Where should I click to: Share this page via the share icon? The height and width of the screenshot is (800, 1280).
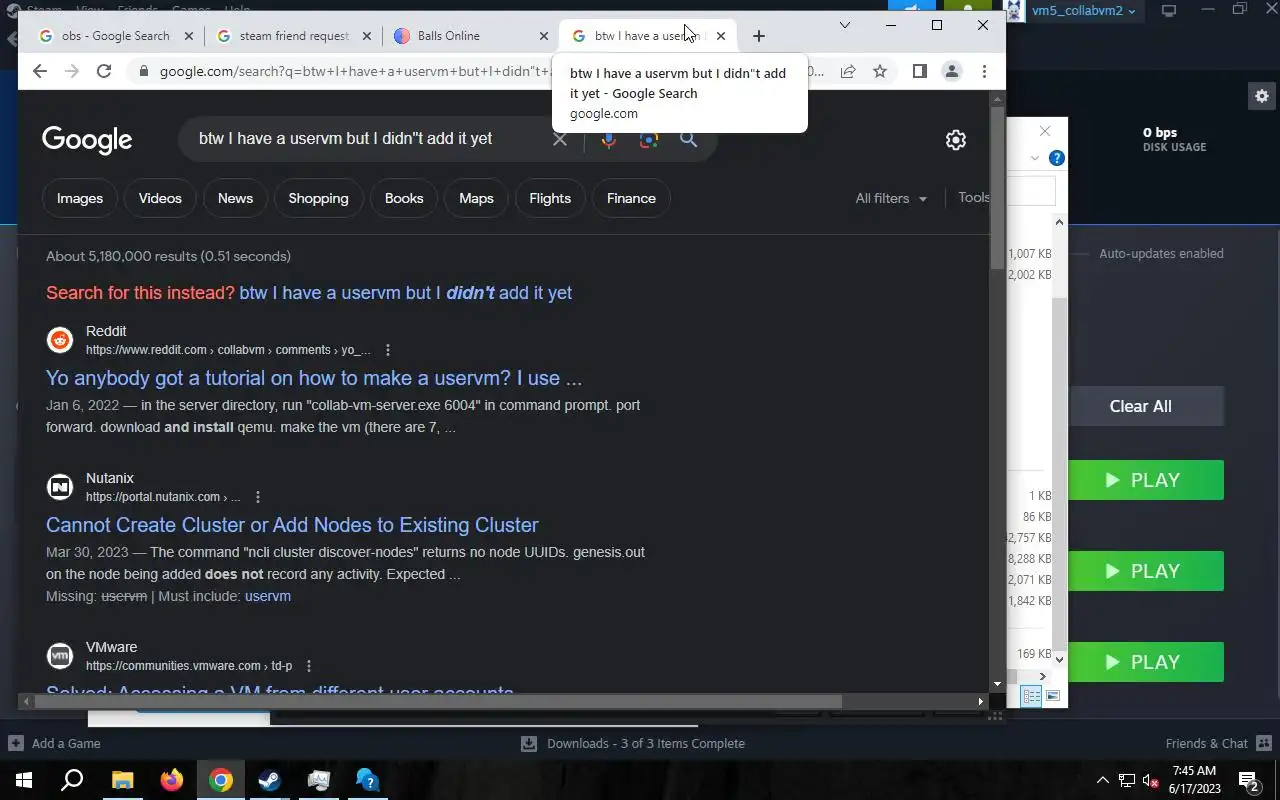click(x=848, y=71)
